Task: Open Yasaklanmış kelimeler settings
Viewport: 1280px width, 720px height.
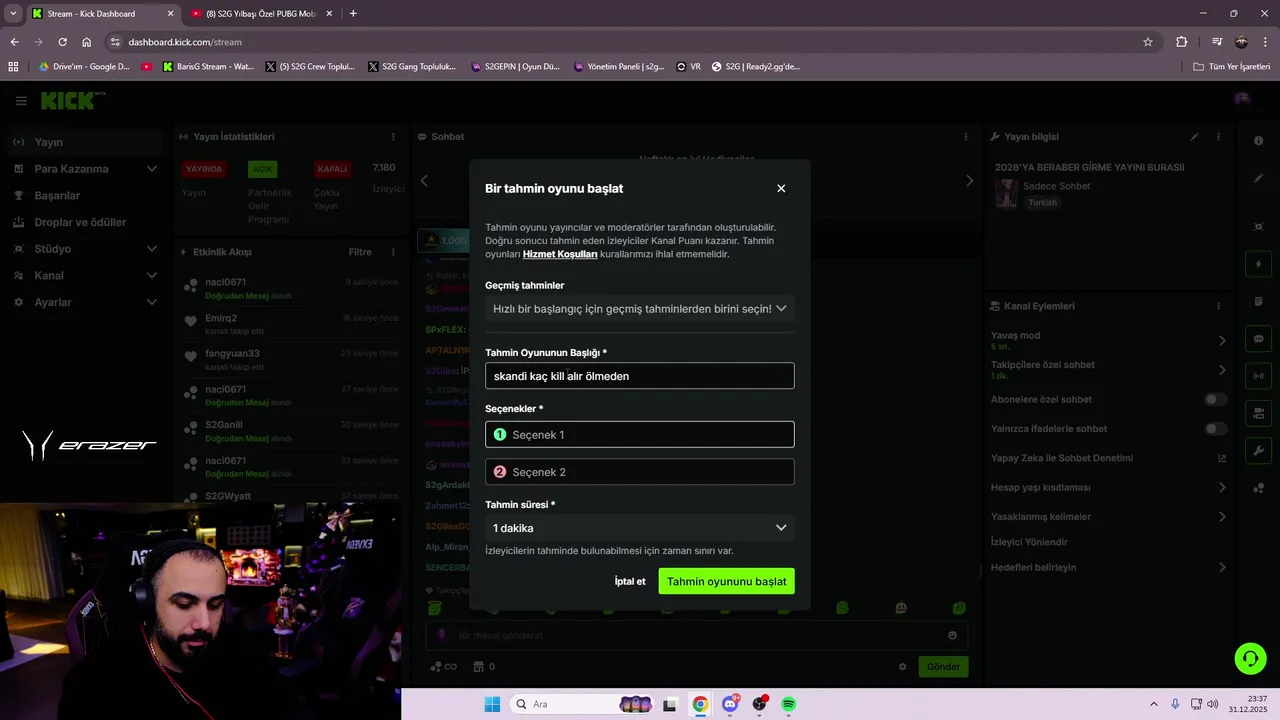Action: pyautogui.click(x=1108, y=517)
